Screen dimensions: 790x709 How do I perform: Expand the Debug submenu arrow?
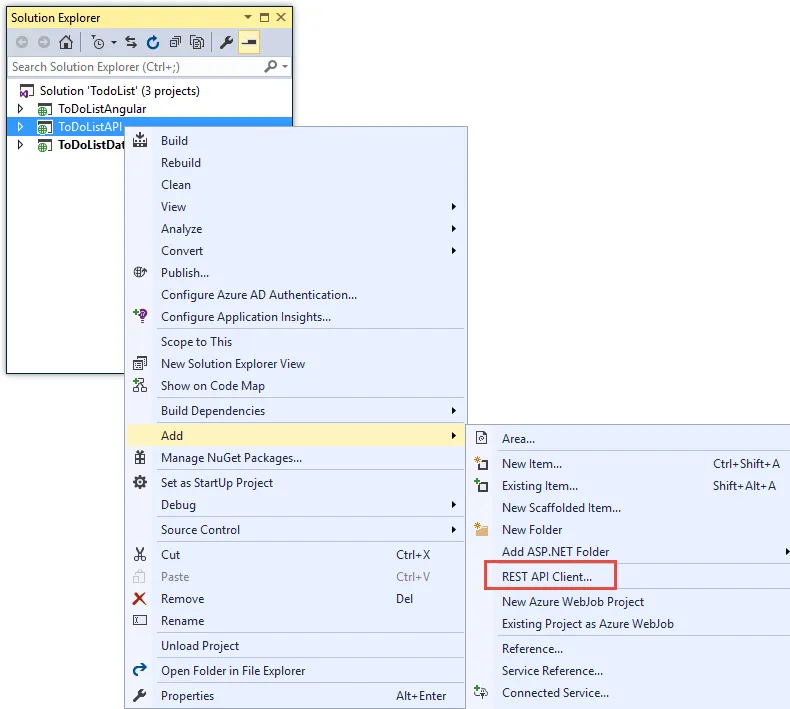click(x=453, y=504)
